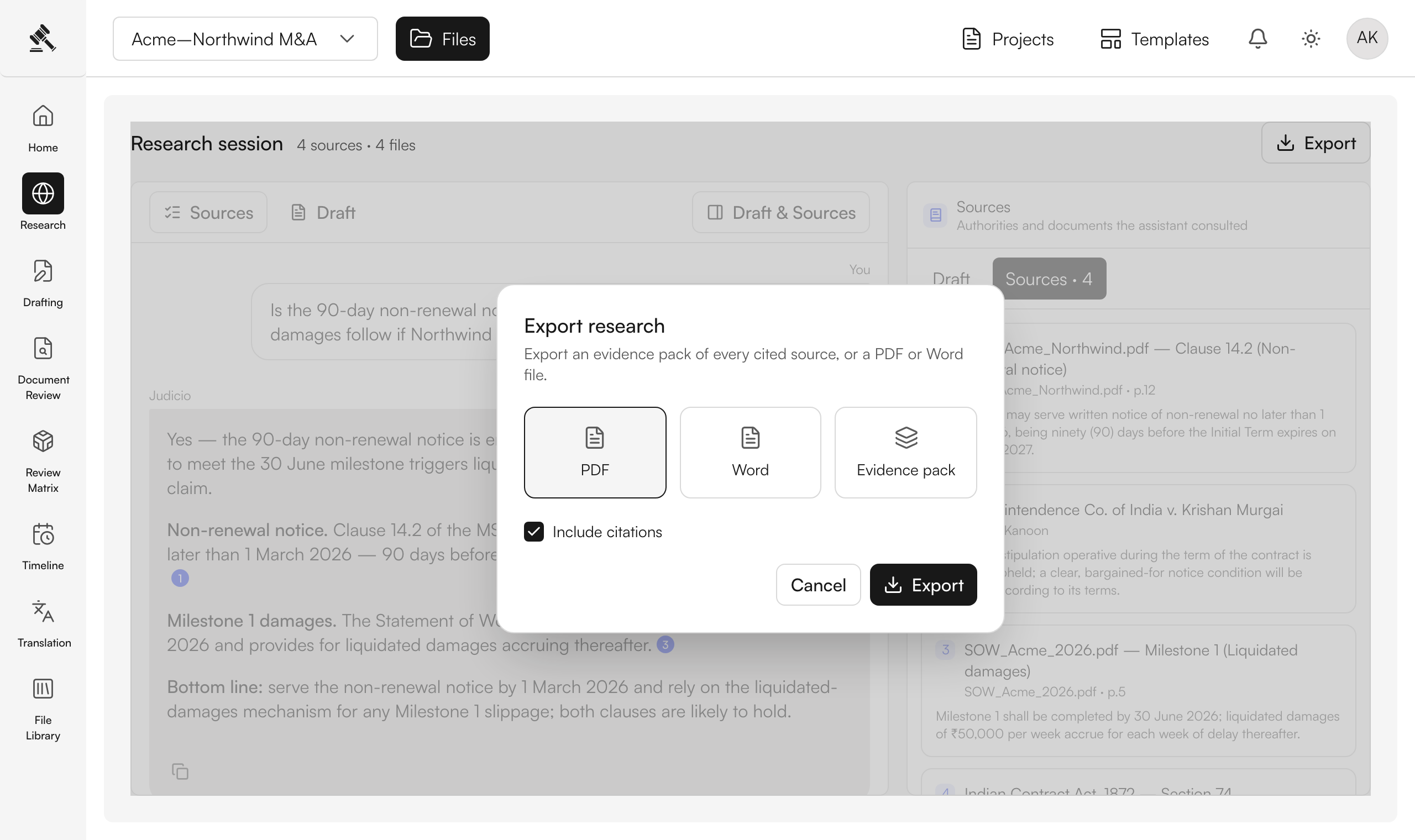Viewport: 1415px width, 840px height.
Task: Click source number 3 badge
Action: (945, 650)
